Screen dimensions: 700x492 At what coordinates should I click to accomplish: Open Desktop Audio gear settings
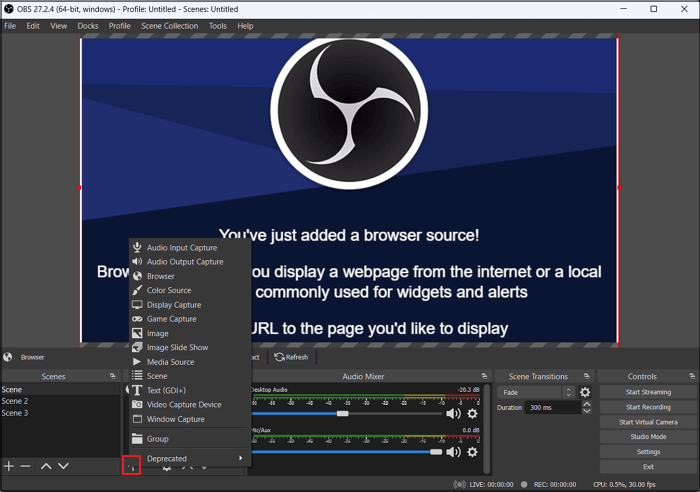[472, 414]
